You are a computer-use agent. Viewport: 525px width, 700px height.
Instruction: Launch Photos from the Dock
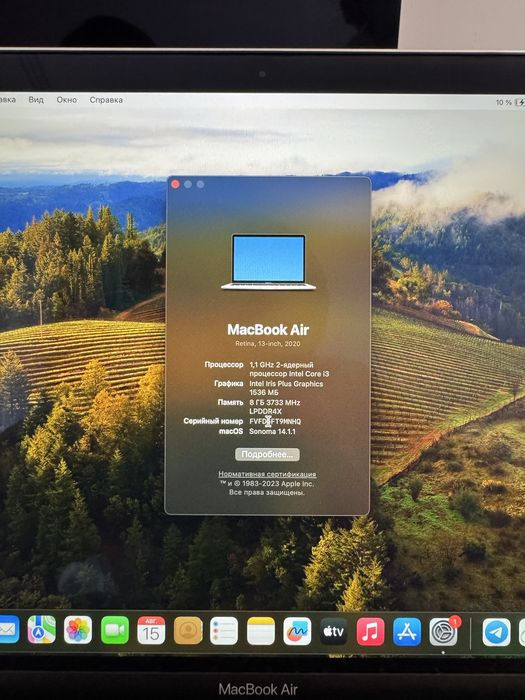pyautogui.click(x=78, y=630)
